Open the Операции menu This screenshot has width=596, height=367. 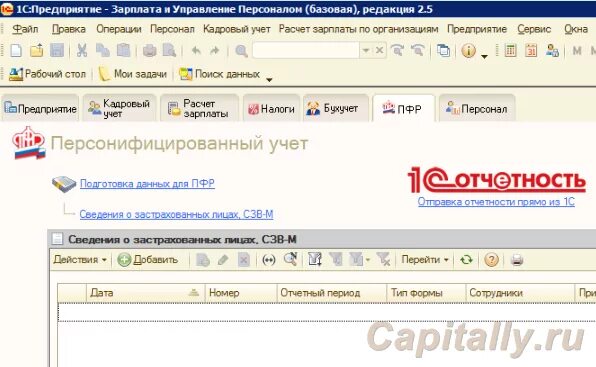pyautogui.click(x=119, y=29)
